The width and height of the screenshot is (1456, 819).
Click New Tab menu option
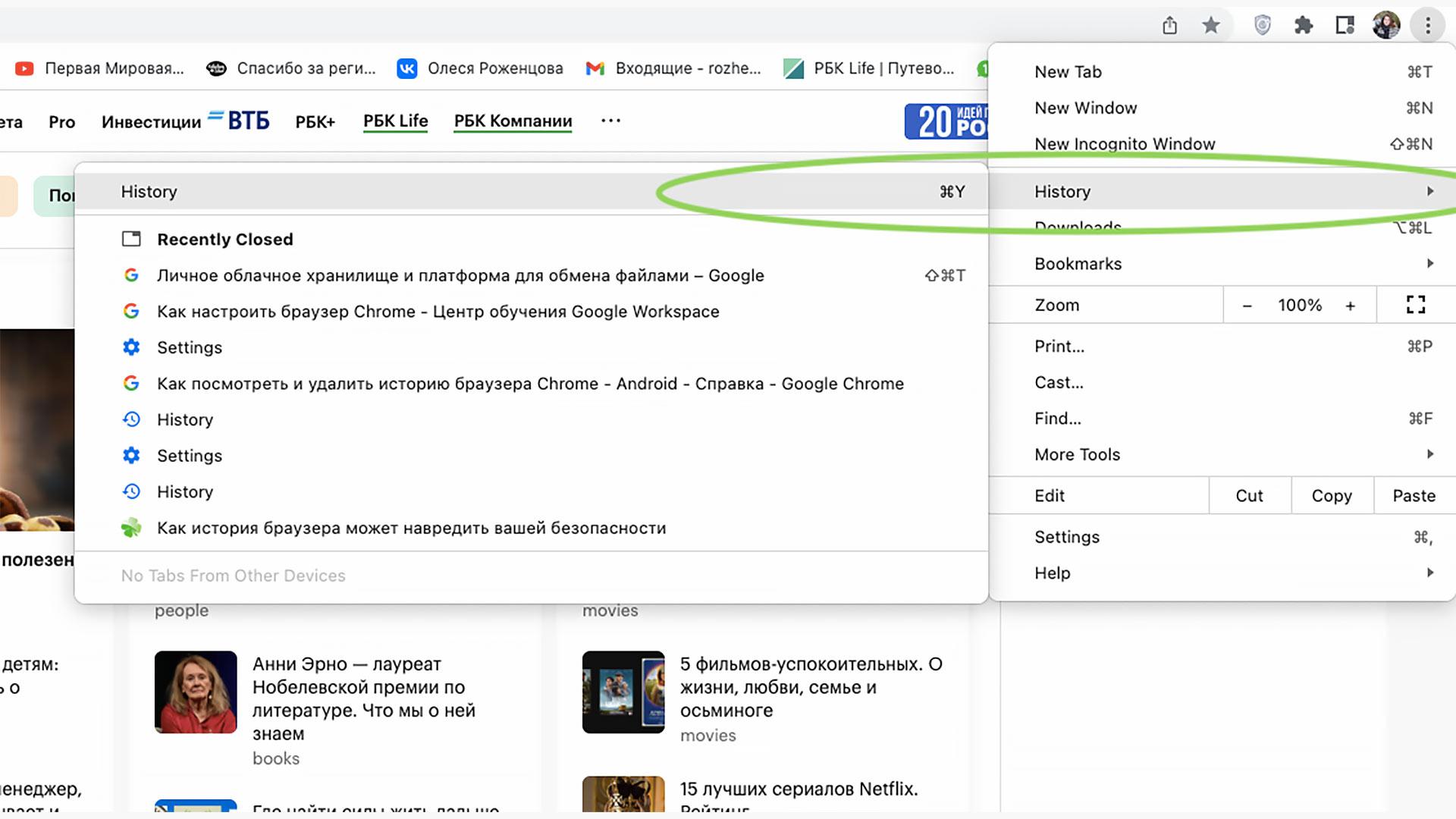point(1068,71)
